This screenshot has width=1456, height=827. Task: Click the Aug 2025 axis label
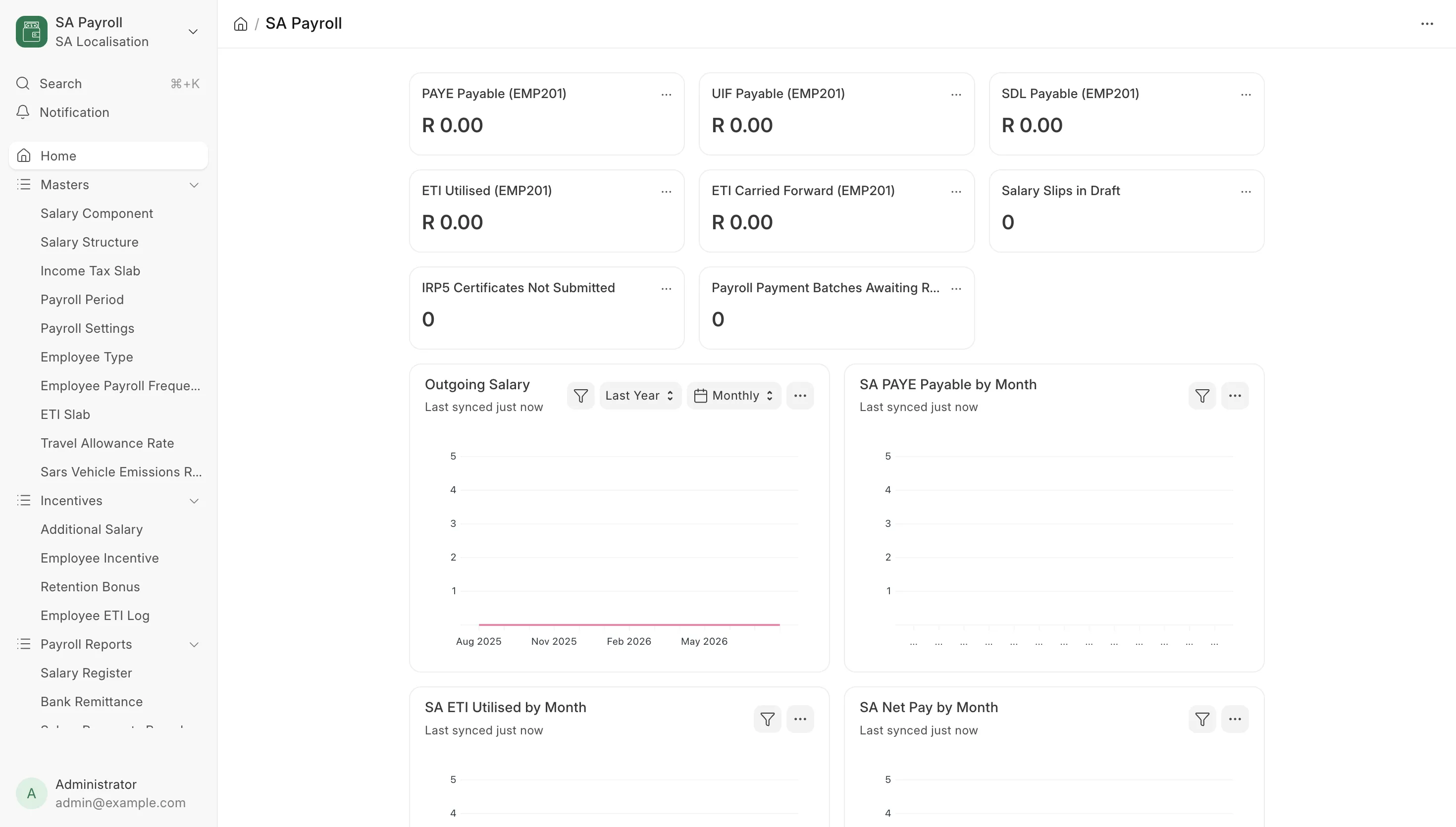tap(479, 641)
